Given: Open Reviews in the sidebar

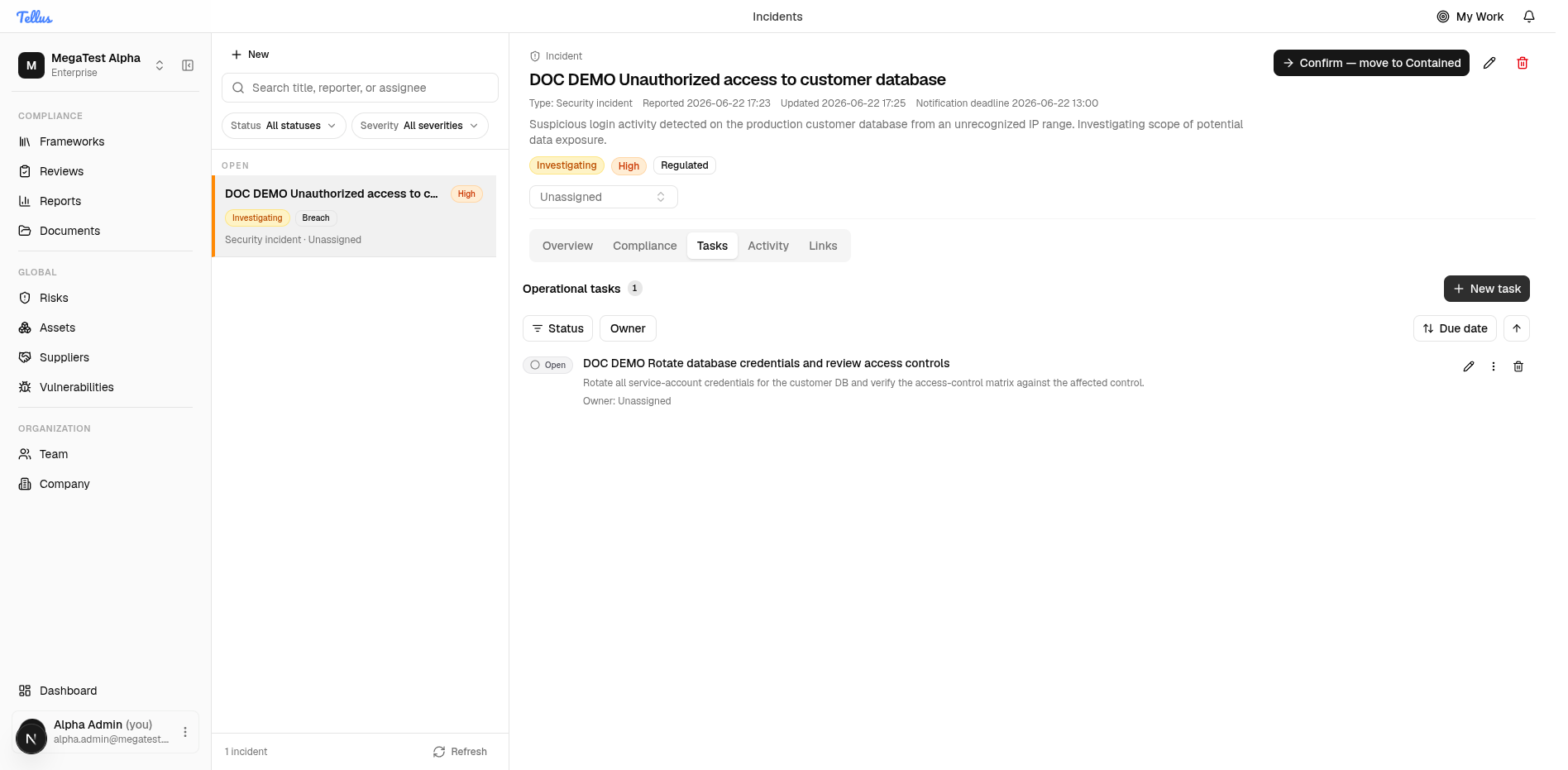Looking at the screenshot, I should coord(105,171).
